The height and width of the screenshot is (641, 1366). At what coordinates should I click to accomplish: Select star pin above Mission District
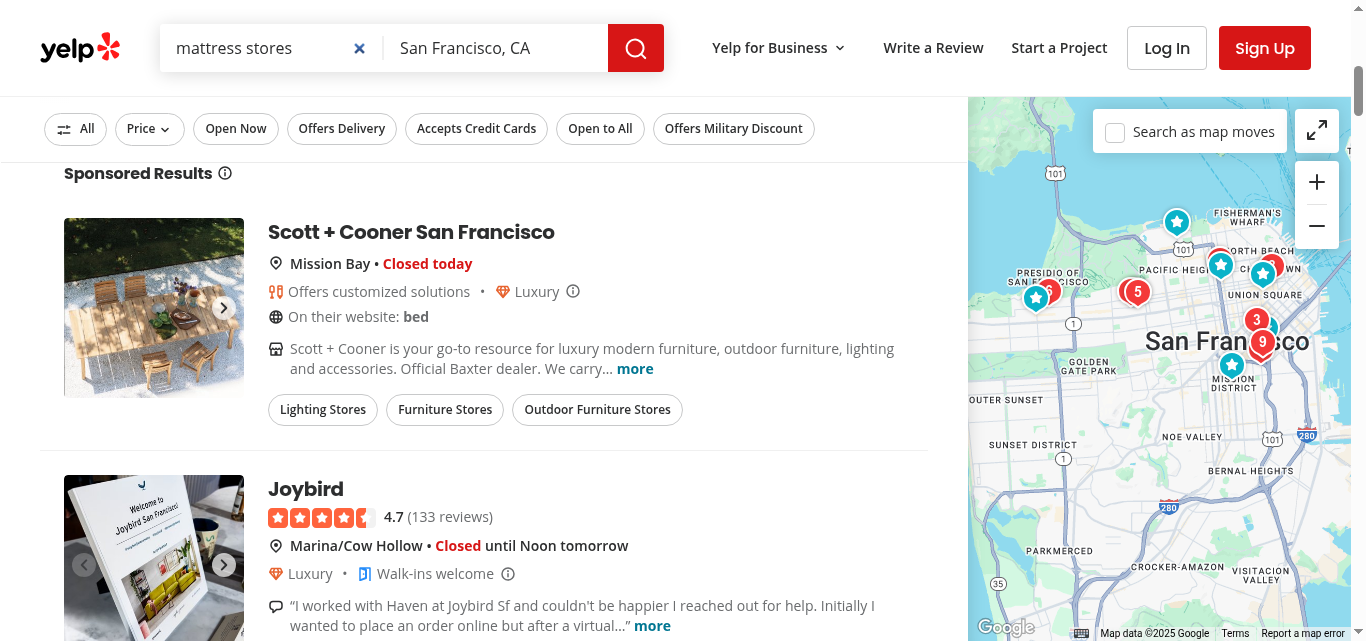1232,365
